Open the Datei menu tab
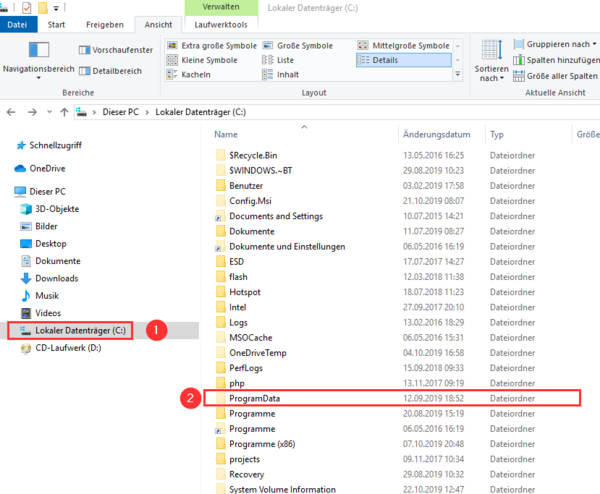Image resolution: width=600 pixels, height=494 pixels. tap(17, 24)
